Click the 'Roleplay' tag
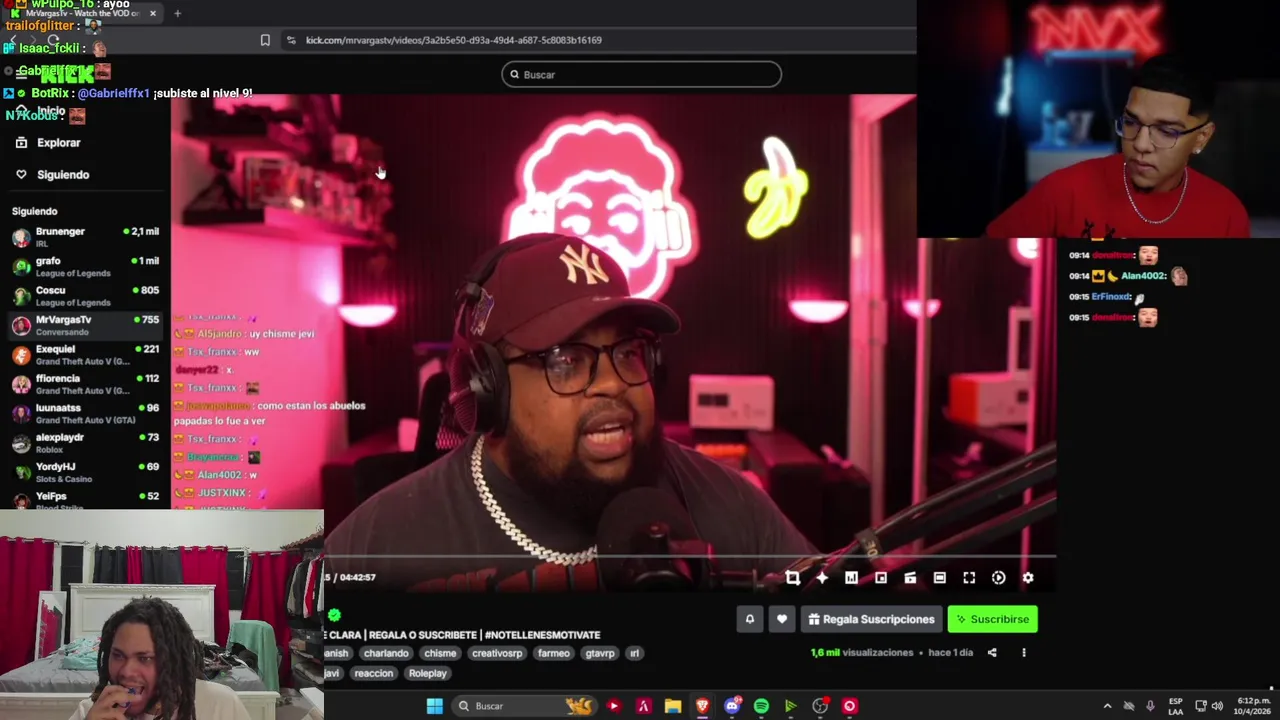 pyautogui.click(x=427, y=673)
